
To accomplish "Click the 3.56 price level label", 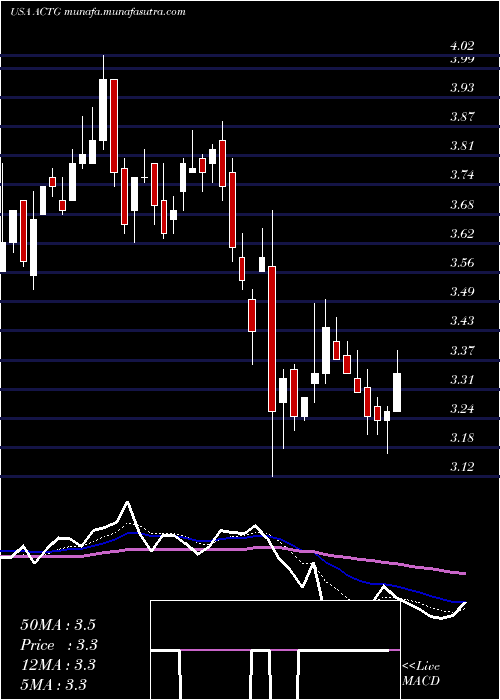I will pos(462,262).
